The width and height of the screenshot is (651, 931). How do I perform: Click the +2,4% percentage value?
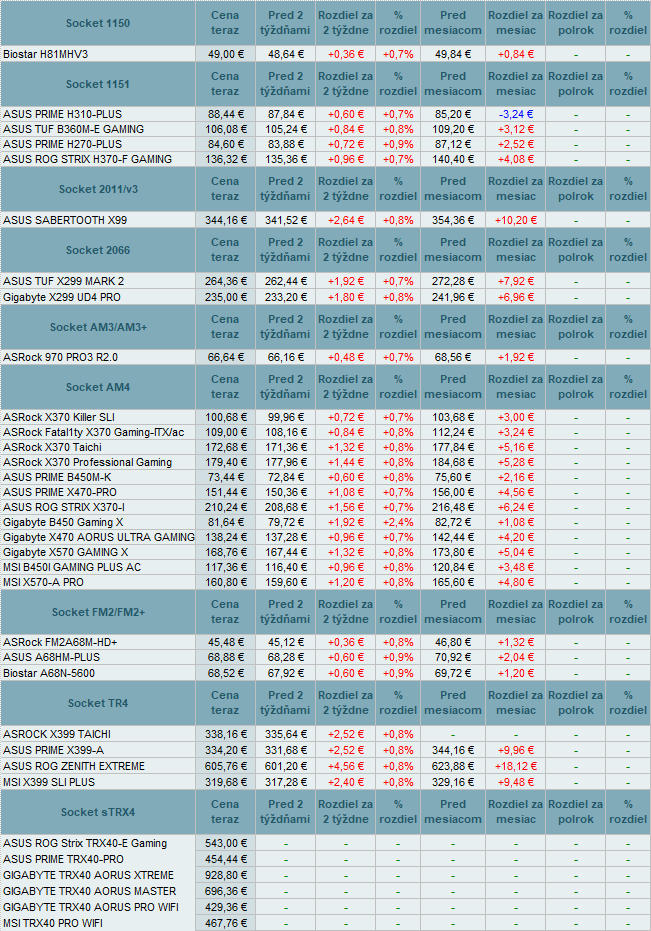tap(398, 522)
